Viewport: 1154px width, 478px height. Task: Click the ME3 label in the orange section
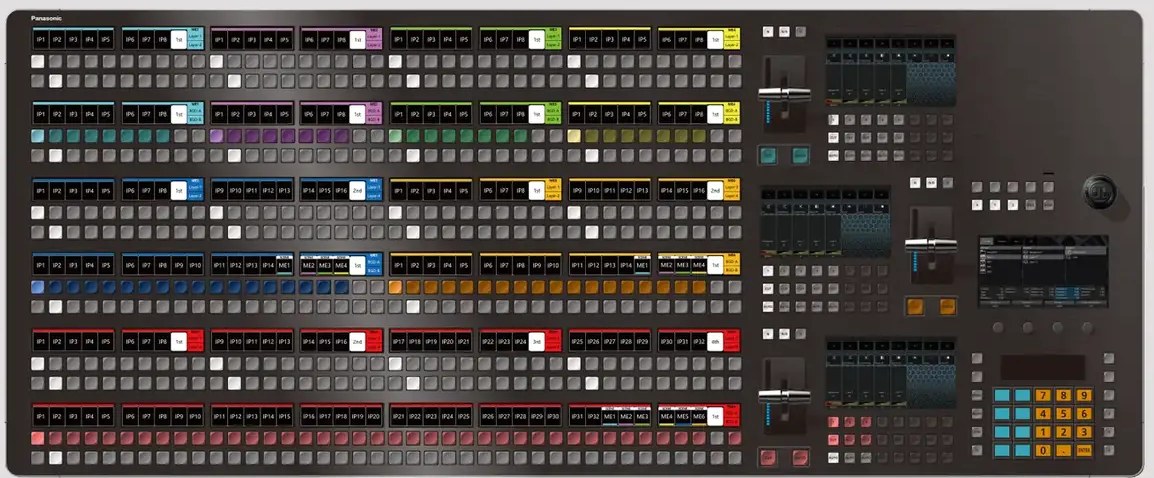(682, 265)
